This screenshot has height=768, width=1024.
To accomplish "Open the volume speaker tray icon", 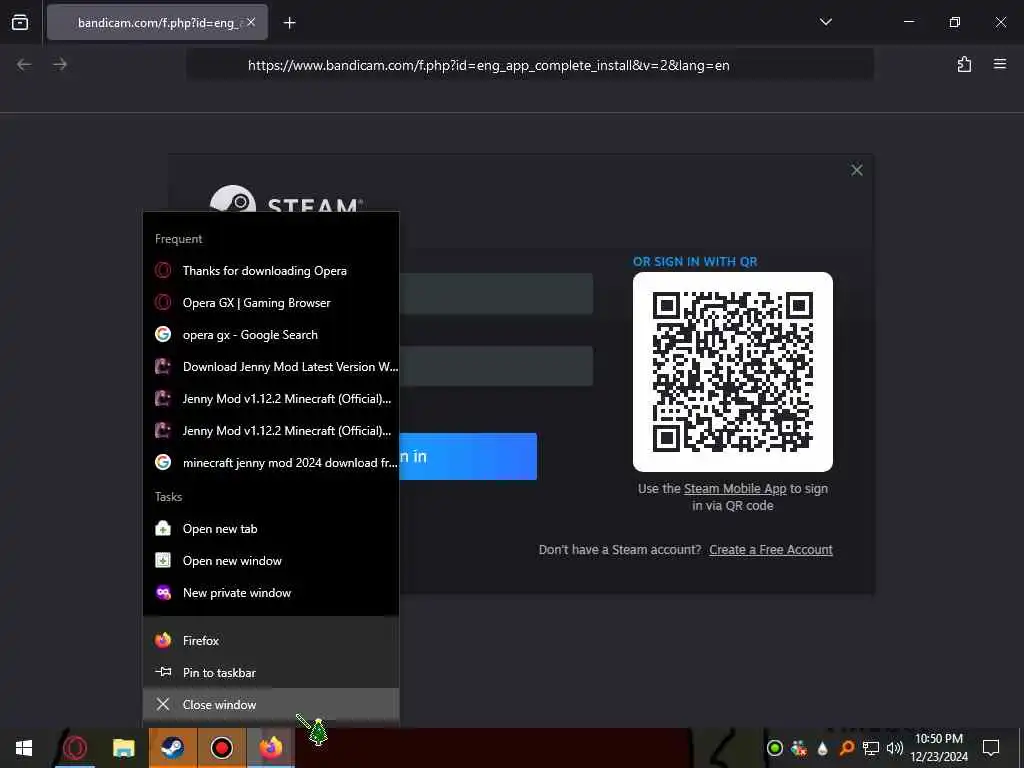I will tap(895, 748).
